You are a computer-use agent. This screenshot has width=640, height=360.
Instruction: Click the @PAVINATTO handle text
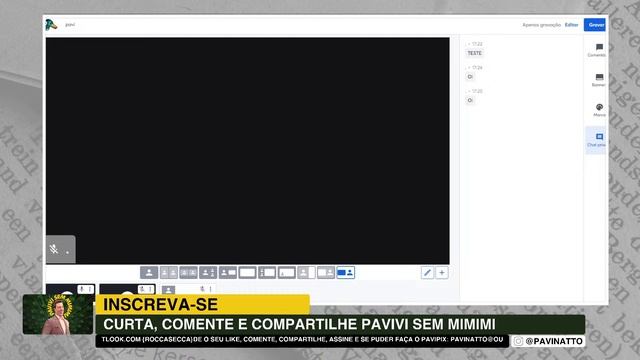pyautogui.click(x=554, y=341)
